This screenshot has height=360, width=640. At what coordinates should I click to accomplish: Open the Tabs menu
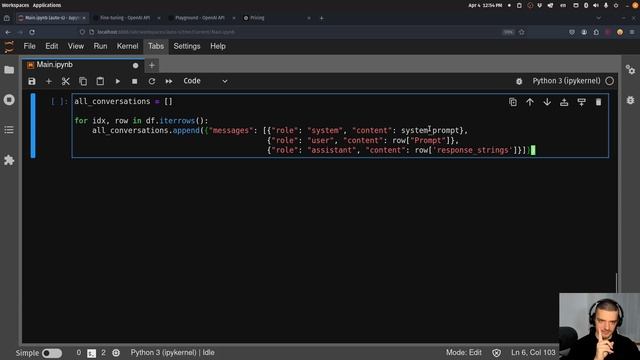coord(156,46)
